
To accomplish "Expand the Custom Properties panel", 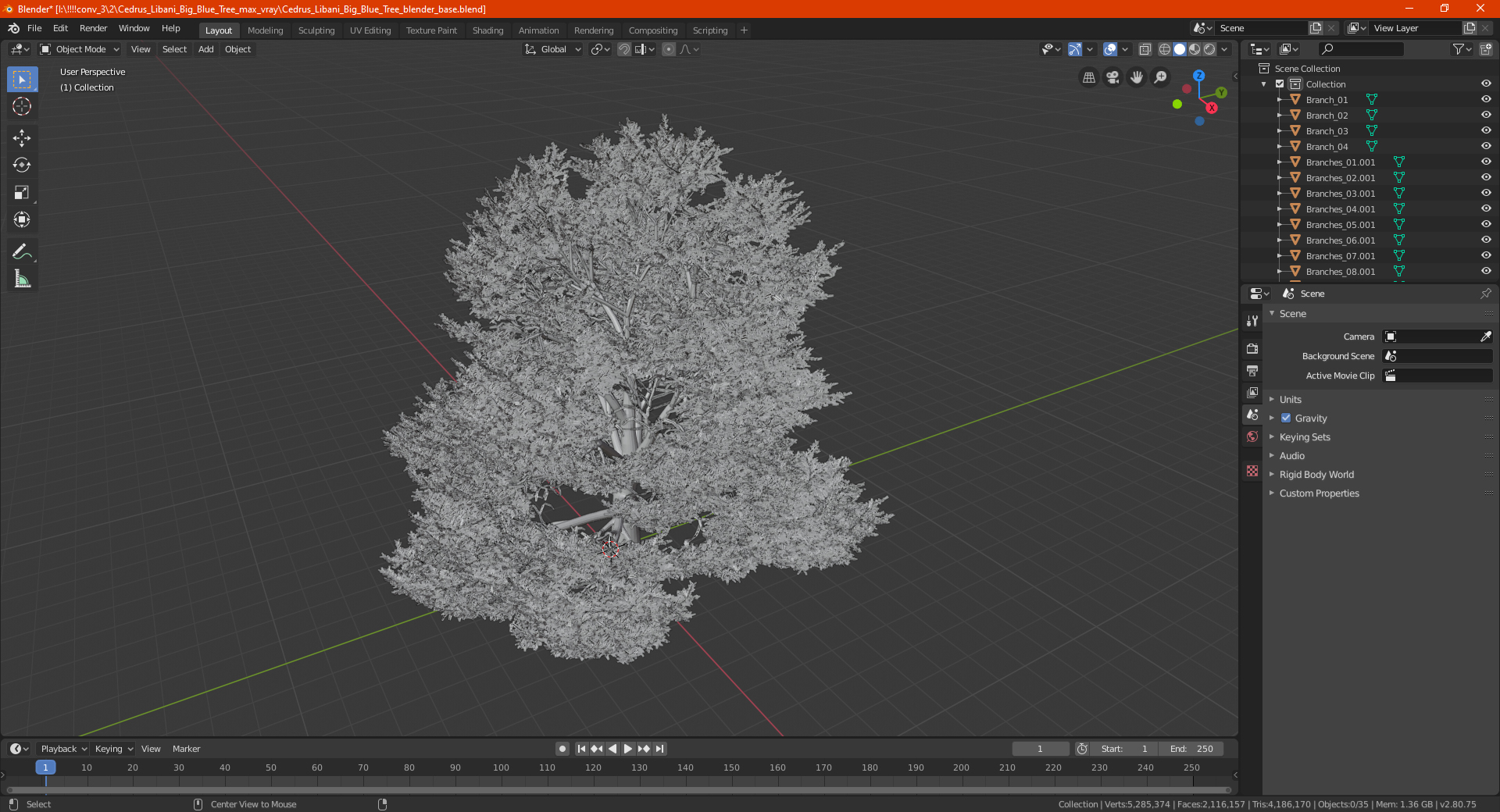I will 1319,493.
